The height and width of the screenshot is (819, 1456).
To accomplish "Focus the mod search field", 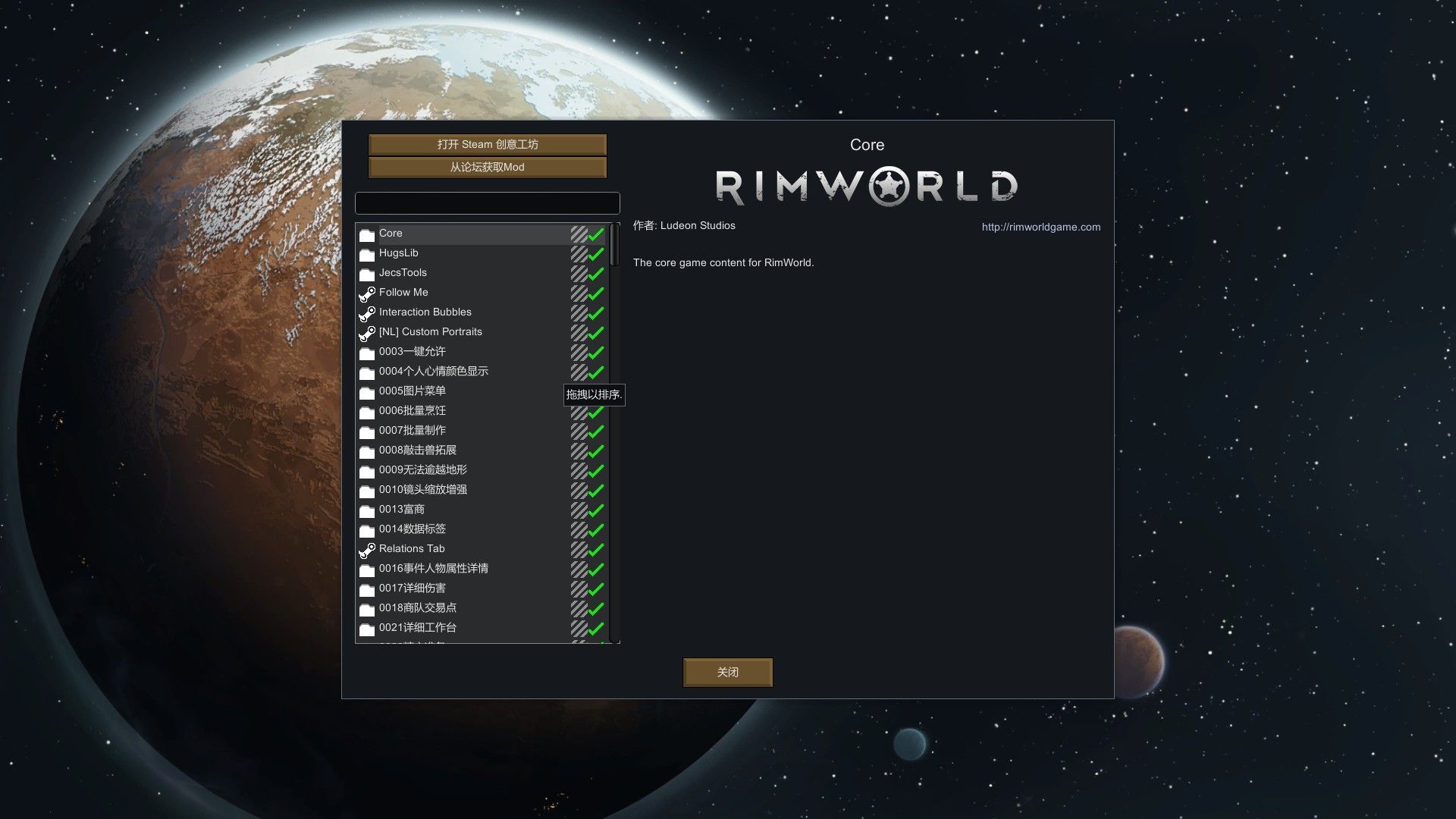I will (488, 203).
